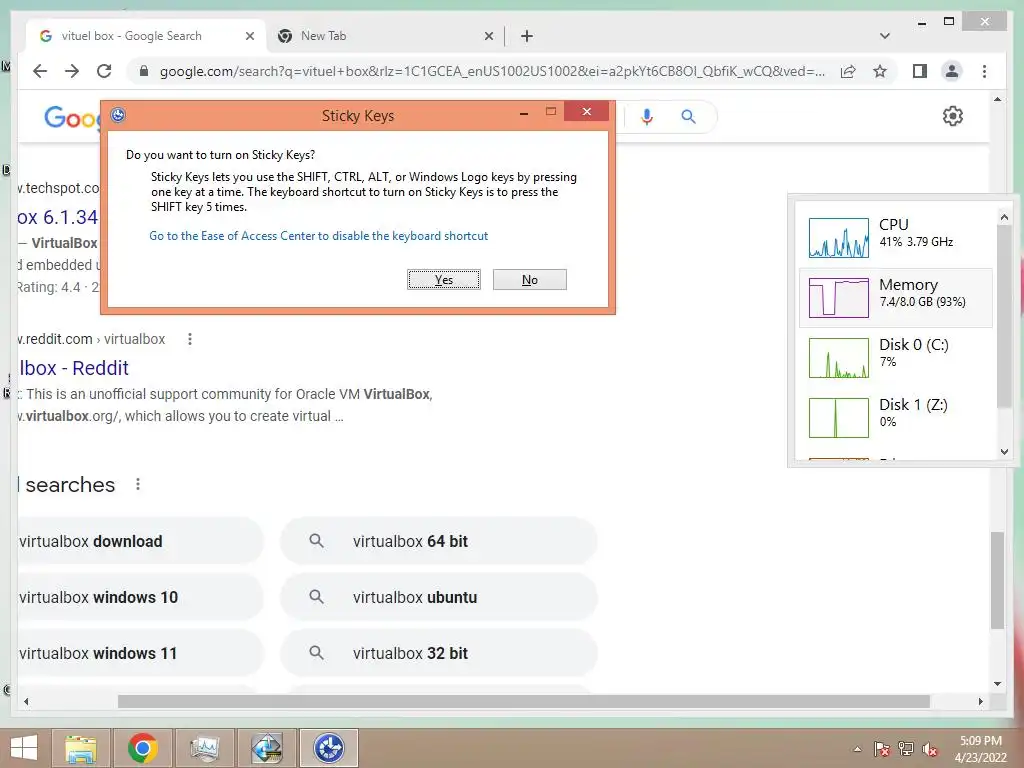The height and width of the screenshot is (768, 1024).
Task: Bookmark this tab with the star
Action: coord(880,71)
